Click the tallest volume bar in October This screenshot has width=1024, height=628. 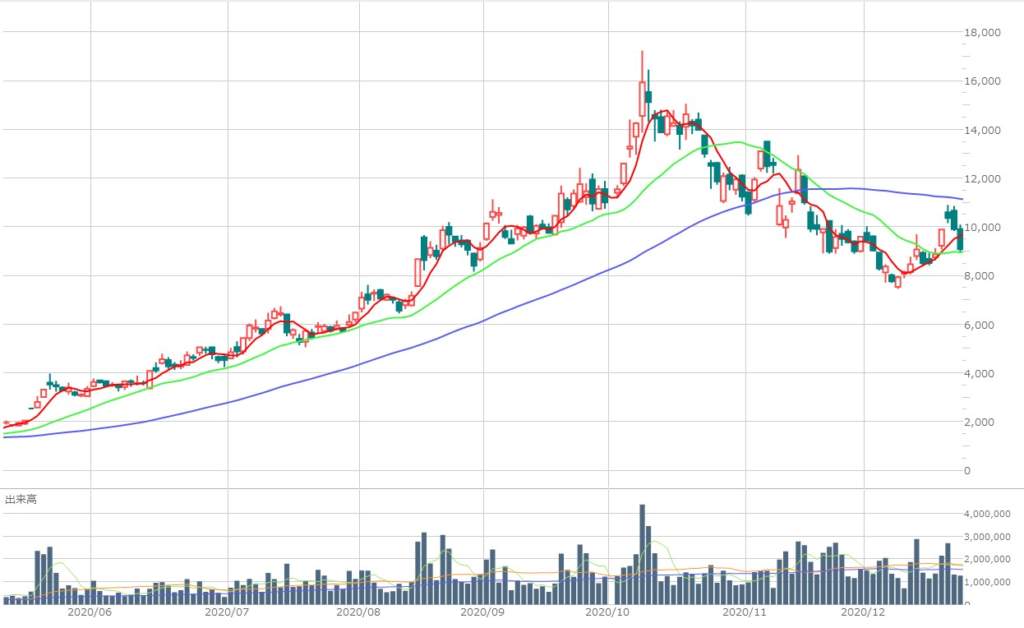pos(642,554)
